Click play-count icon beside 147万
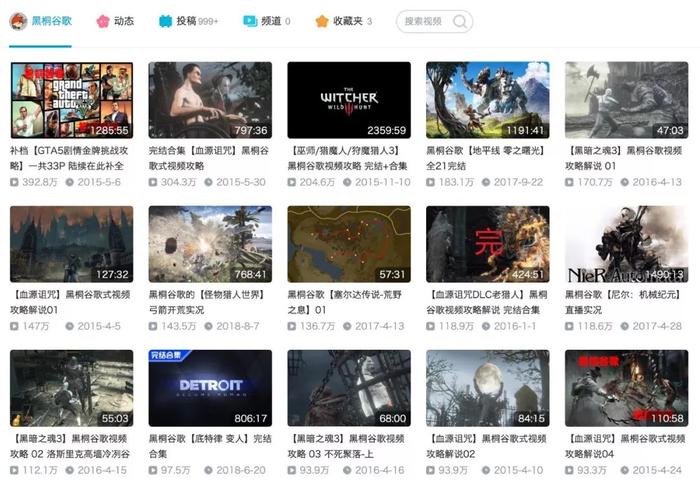This screenshot has width=700, height=486. [x=14, y=326]
